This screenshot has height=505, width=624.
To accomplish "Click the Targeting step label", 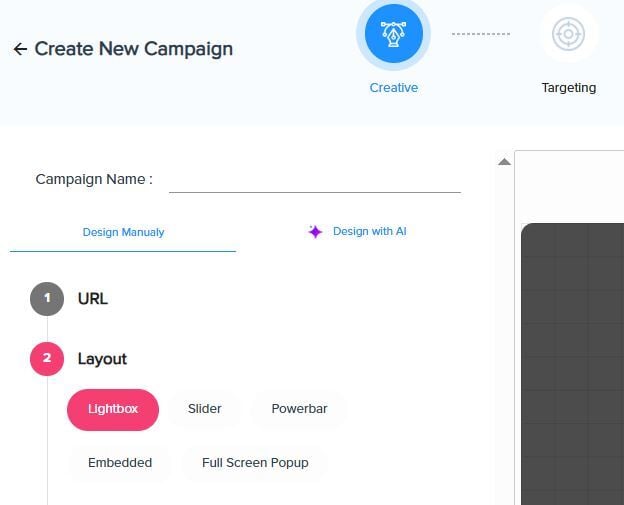I will pos(569,88).
